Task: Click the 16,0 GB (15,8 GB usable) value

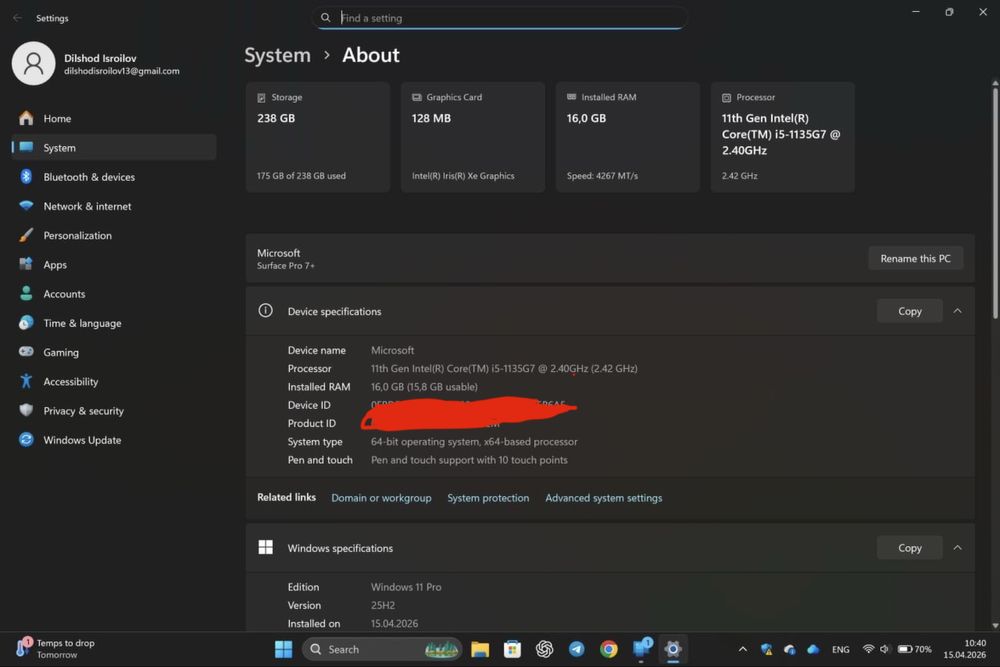Action: (424, 386)
